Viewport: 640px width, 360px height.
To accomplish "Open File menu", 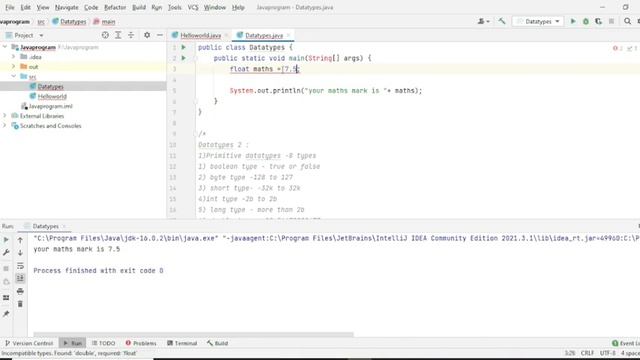I will (x=10, y=7).
